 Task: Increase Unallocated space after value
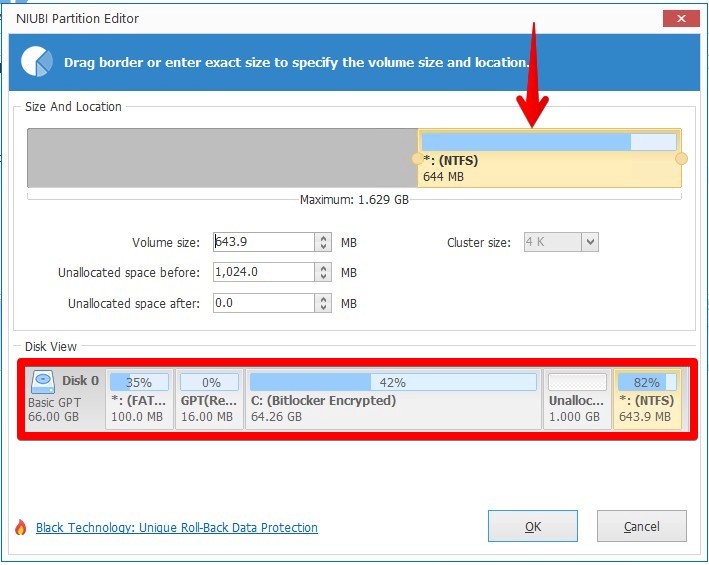[x=323, y=299]
